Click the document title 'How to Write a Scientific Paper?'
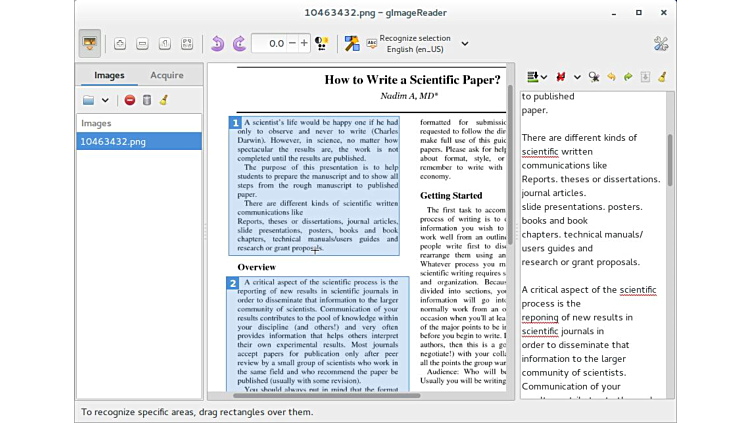752x423 pixels. (412, 80)
